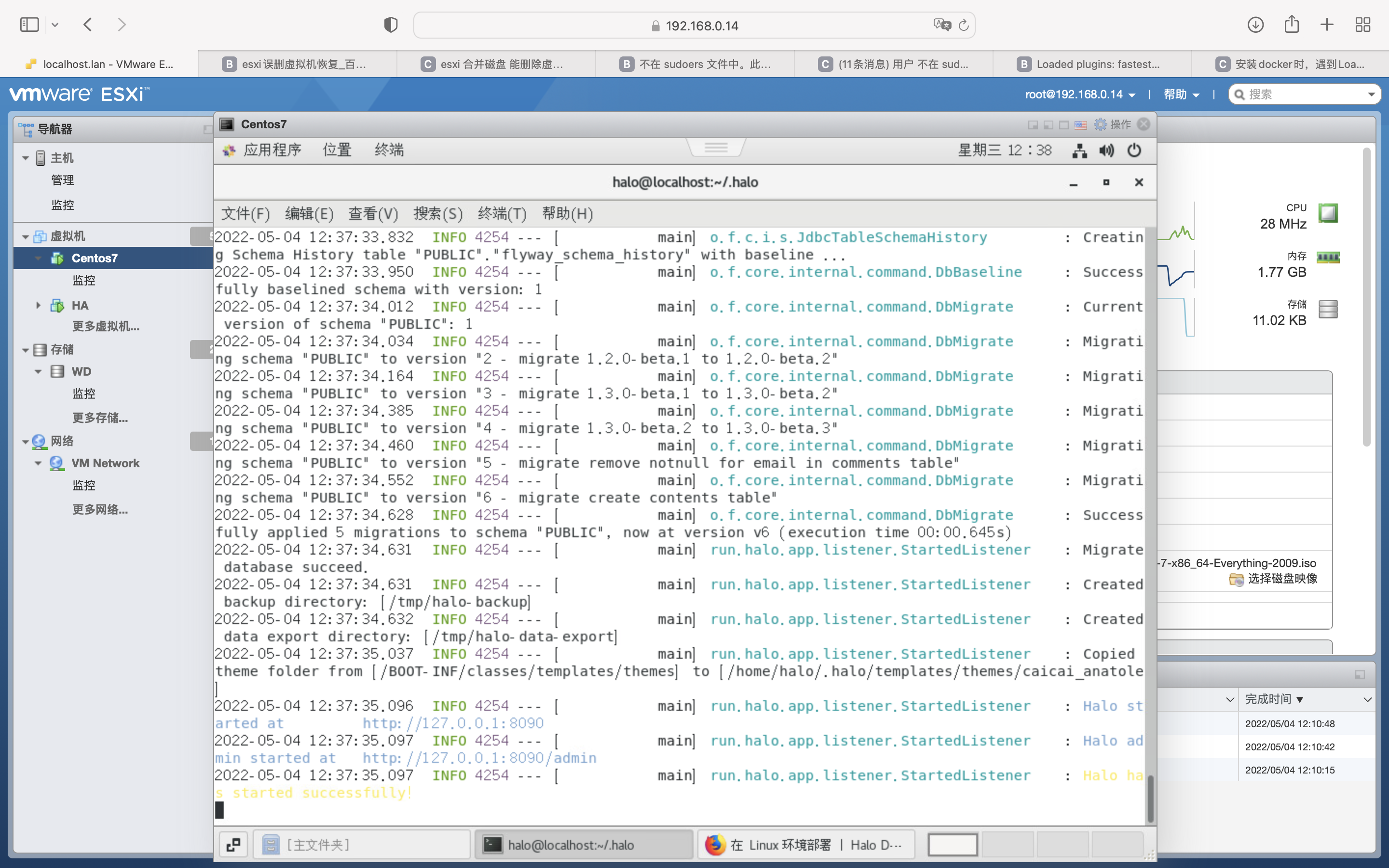Open Firefox window from GNOME taskbar
The height and width of the screenshot is (868, 1389).
tap(806, 844)
